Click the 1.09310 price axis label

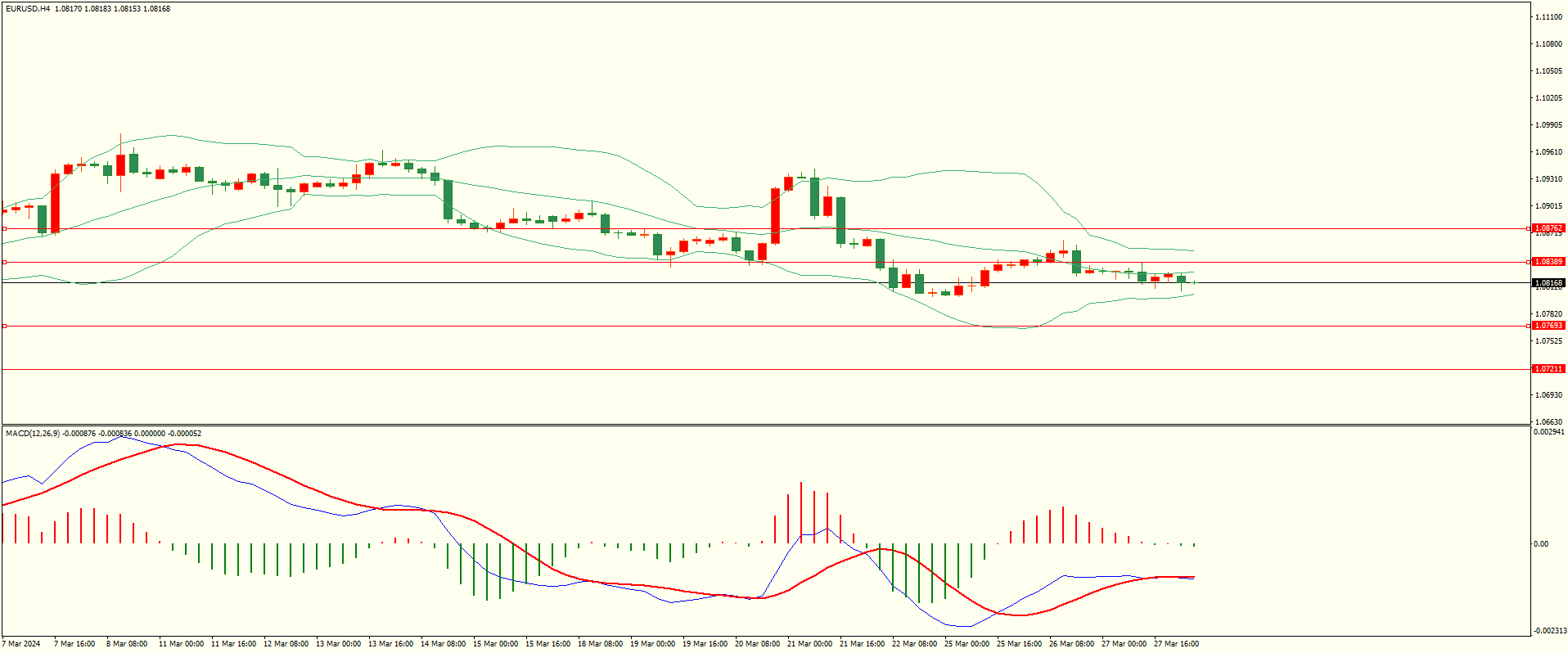pyautogui.click(x=1548, y=179)
